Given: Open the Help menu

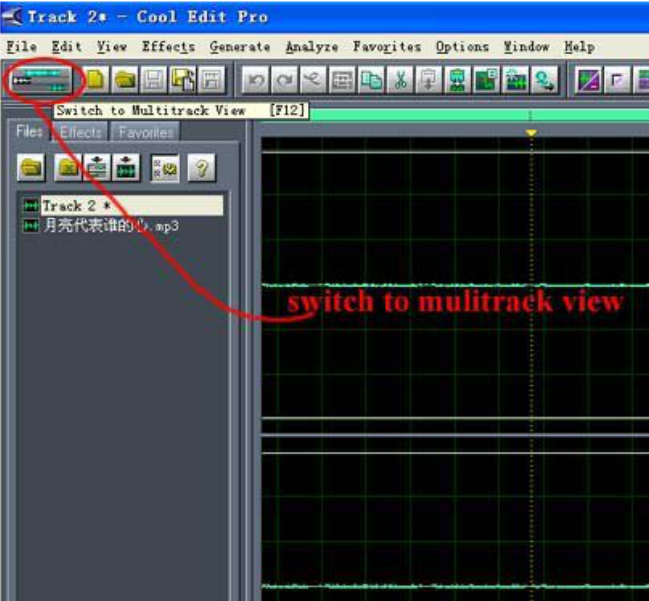Looking at the screenshot, I should coord(579,47).
